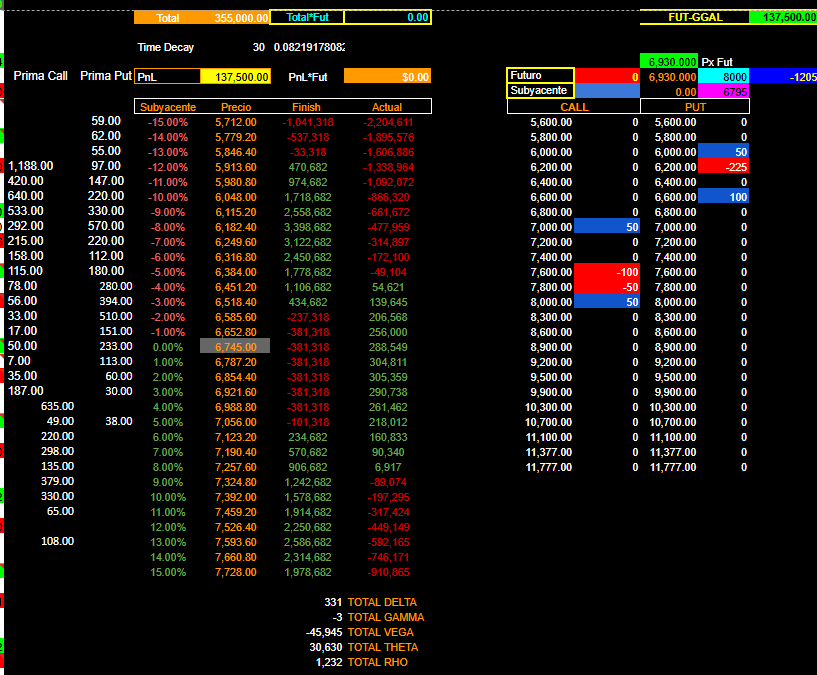Select the FUT-GGAL header cell
Screen dimensions: 817x675
695,17
